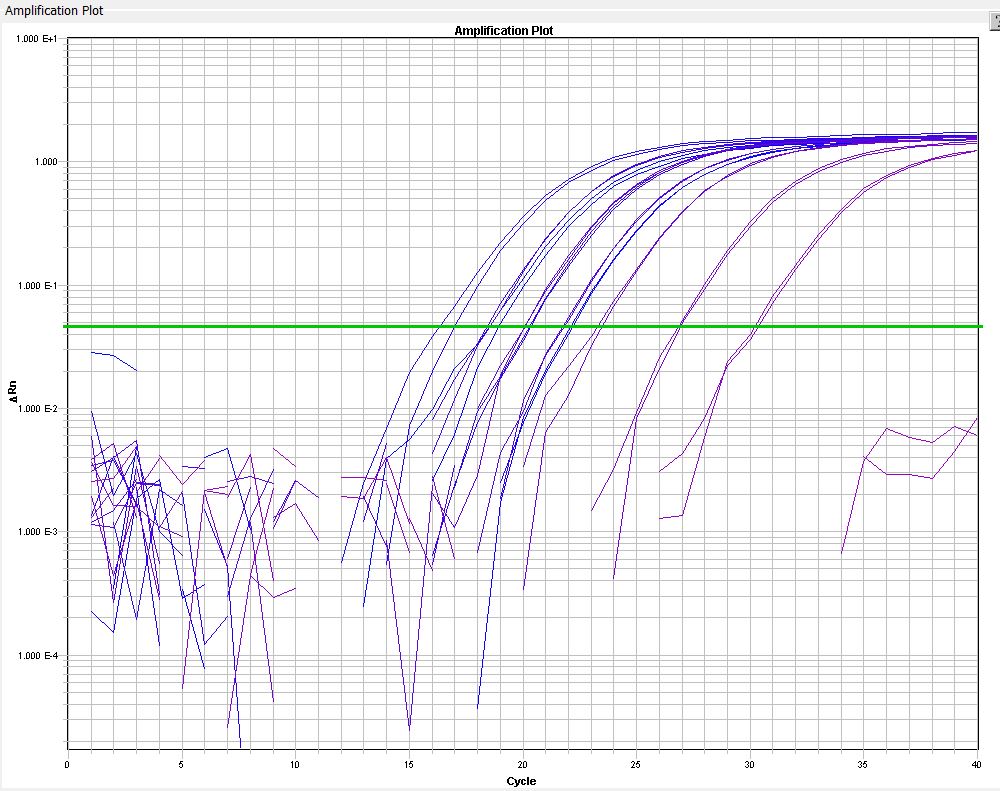Click the 1.000 E-4 y-axis tick label
The image size is (1000, 791).
click(39, 656)
